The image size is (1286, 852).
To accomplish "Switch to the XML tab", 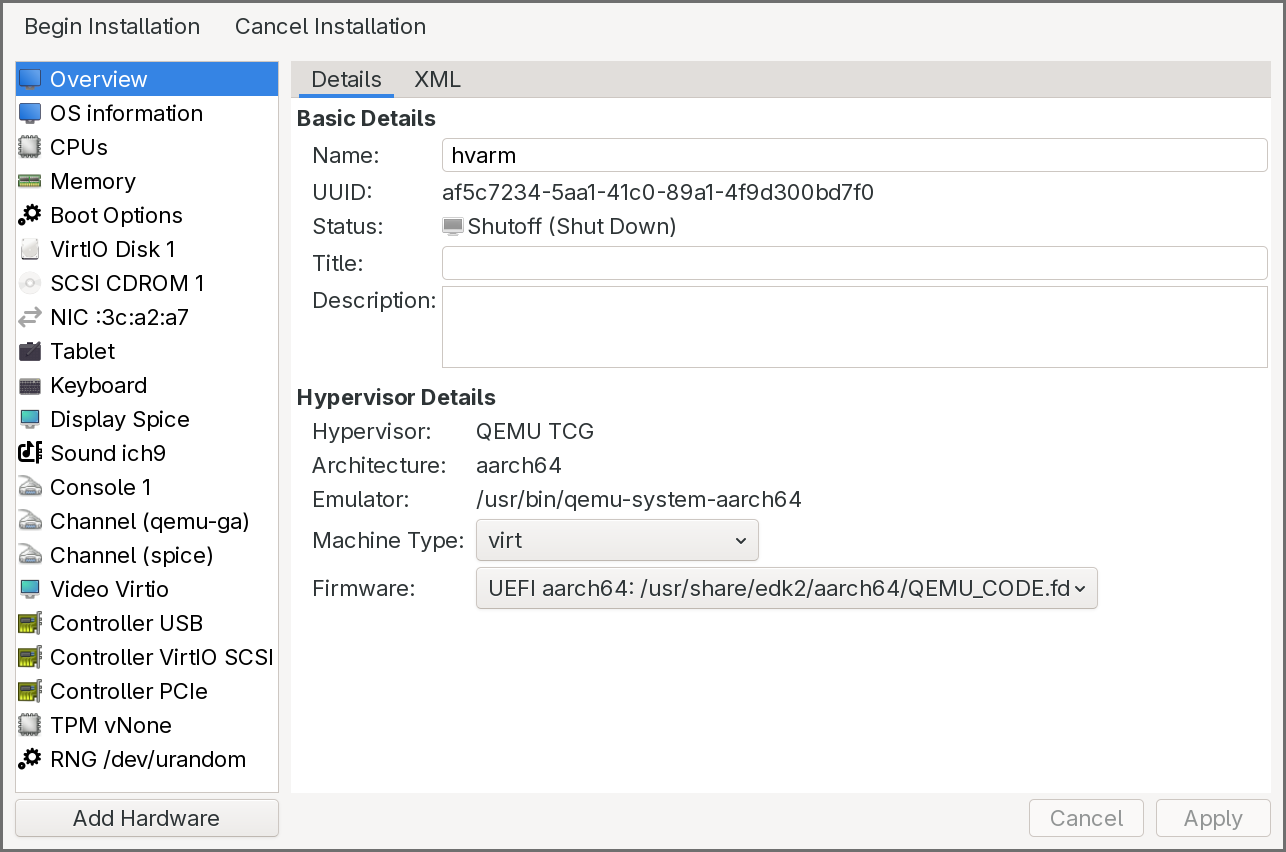I will (x=437, y=79).
